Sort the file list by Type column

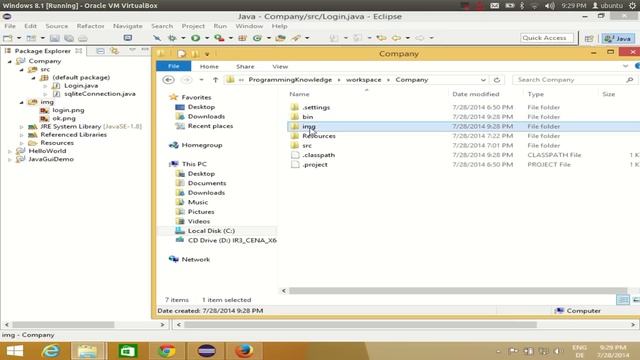coord(536,94)
